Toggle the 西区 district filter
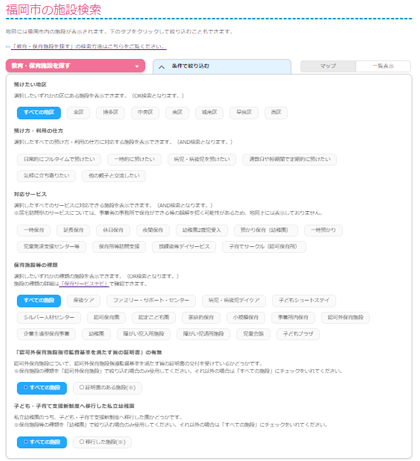420x461 pixels. [x=276, y=113]
